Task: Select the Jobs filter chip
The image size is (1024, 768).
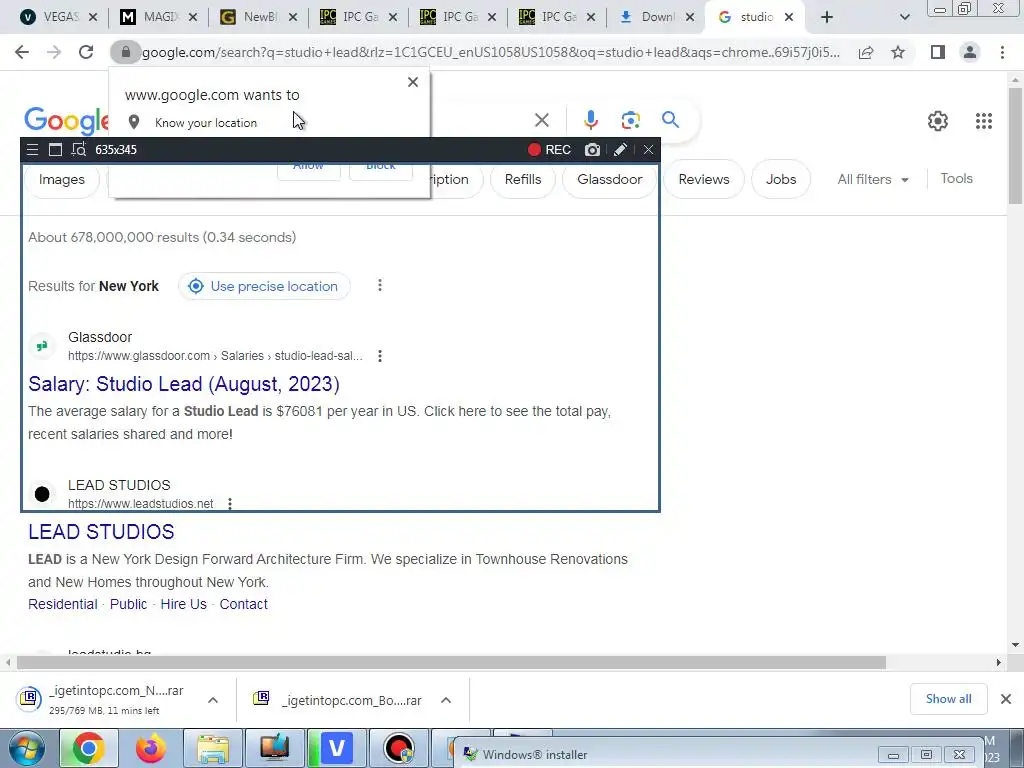Action: 781,180
